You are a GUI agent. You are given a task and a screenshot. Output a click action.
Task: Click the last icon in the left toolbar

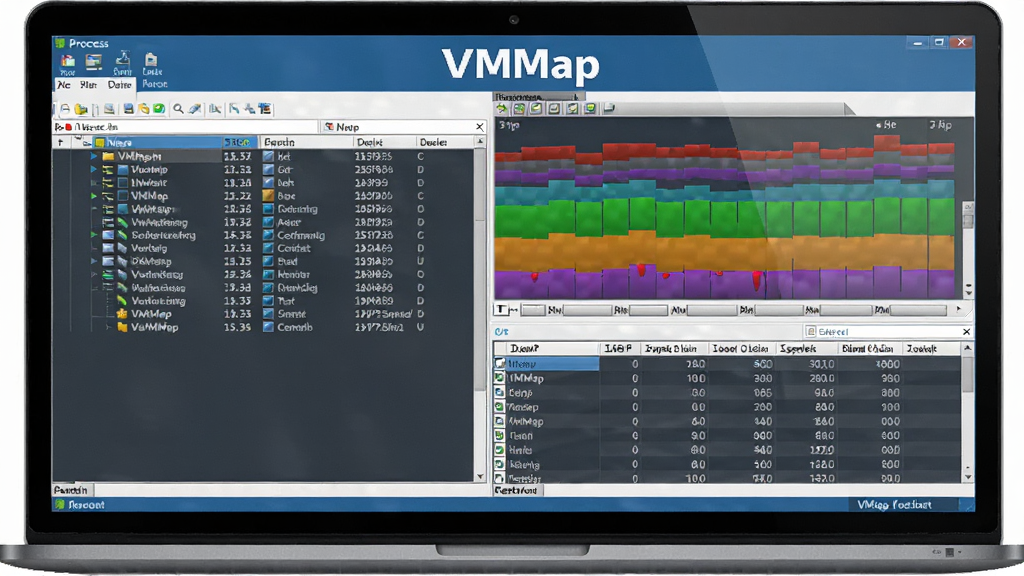(264, 108)
